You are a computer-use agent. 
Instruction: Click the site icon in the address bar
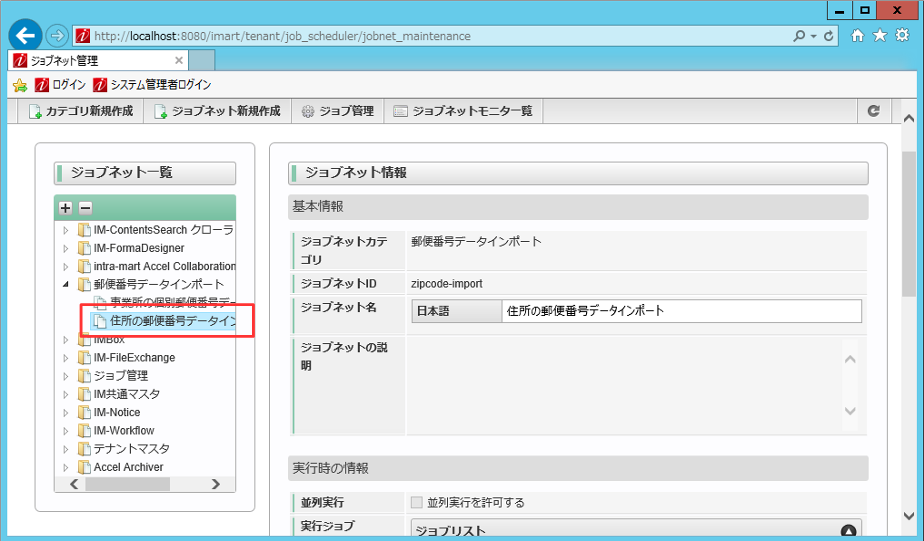(83, 36)
